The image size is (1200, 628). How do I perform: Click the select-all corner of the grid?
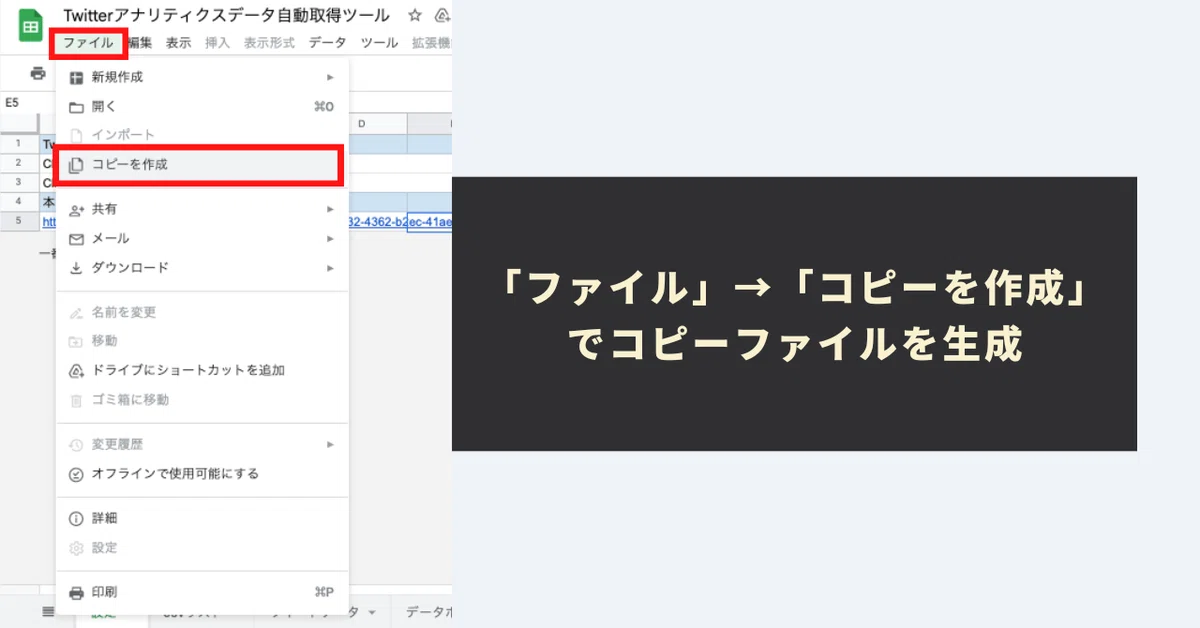click(x=19, y=124)
